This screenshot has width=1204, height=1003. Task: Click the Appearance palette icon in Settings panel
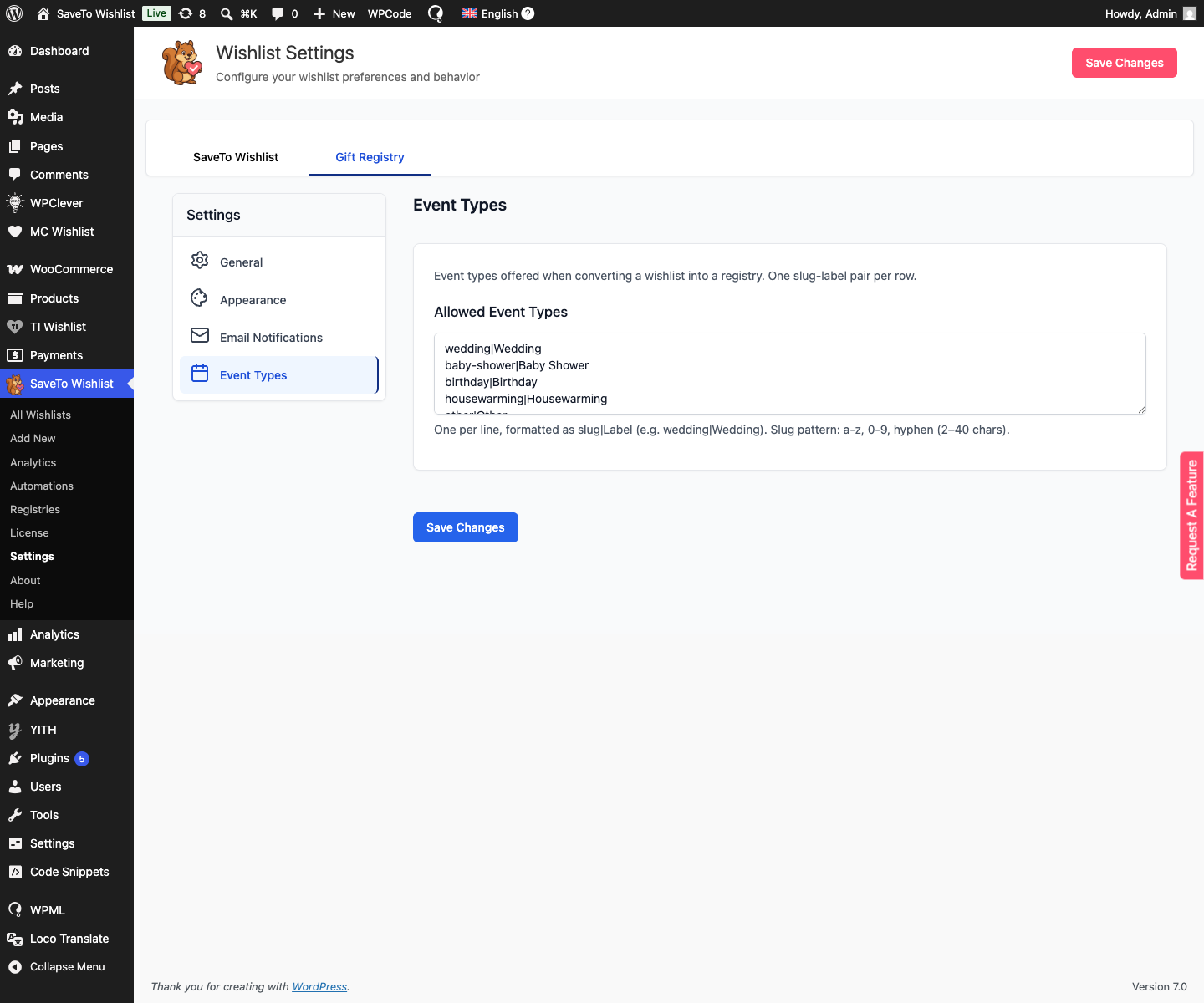pyautogui.click(x=200, y=298)
